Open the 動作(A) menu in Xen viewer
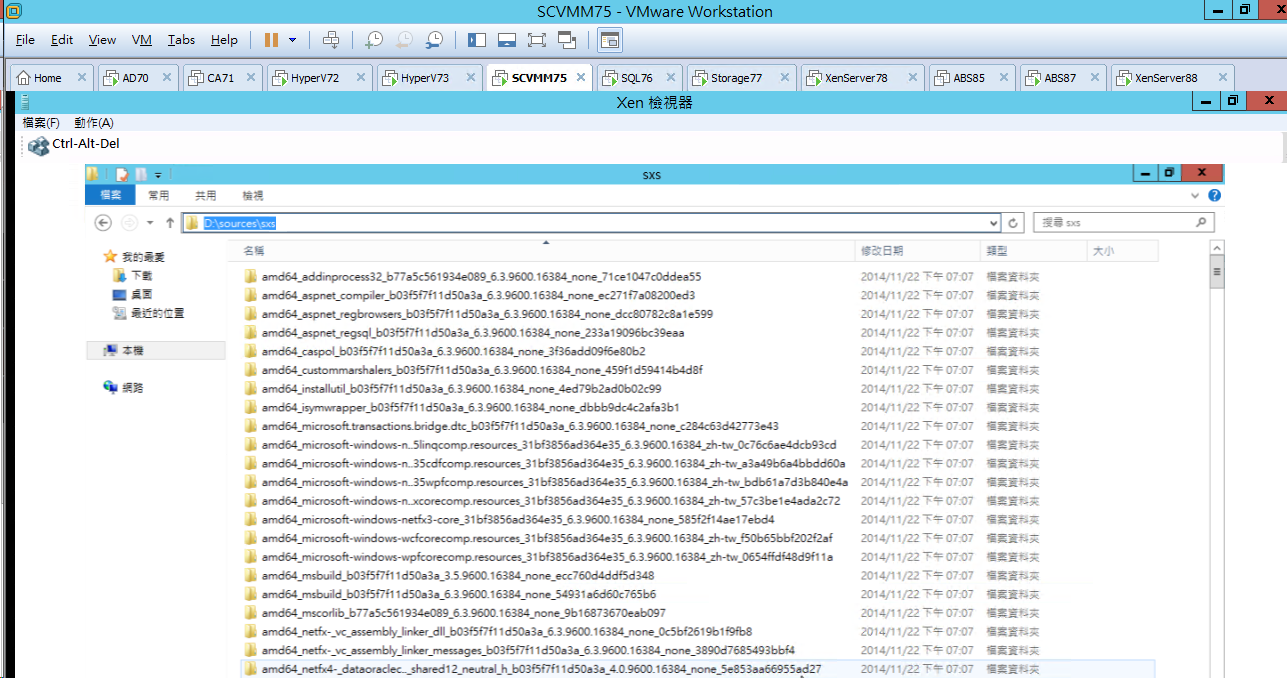The width and height of the screenshot is (1287, 678). tap(94, 122)
